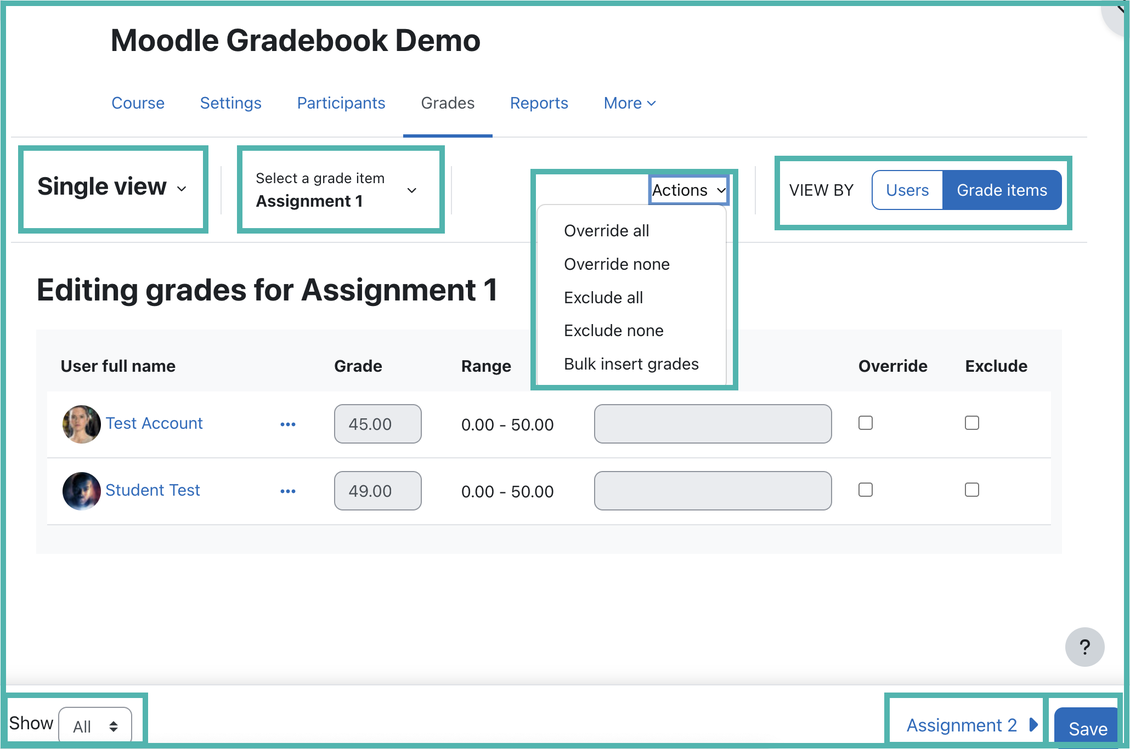This screenshot has width=1130, height=749.
Task: Switch View By to Grade items
Action: (1002, 190)
